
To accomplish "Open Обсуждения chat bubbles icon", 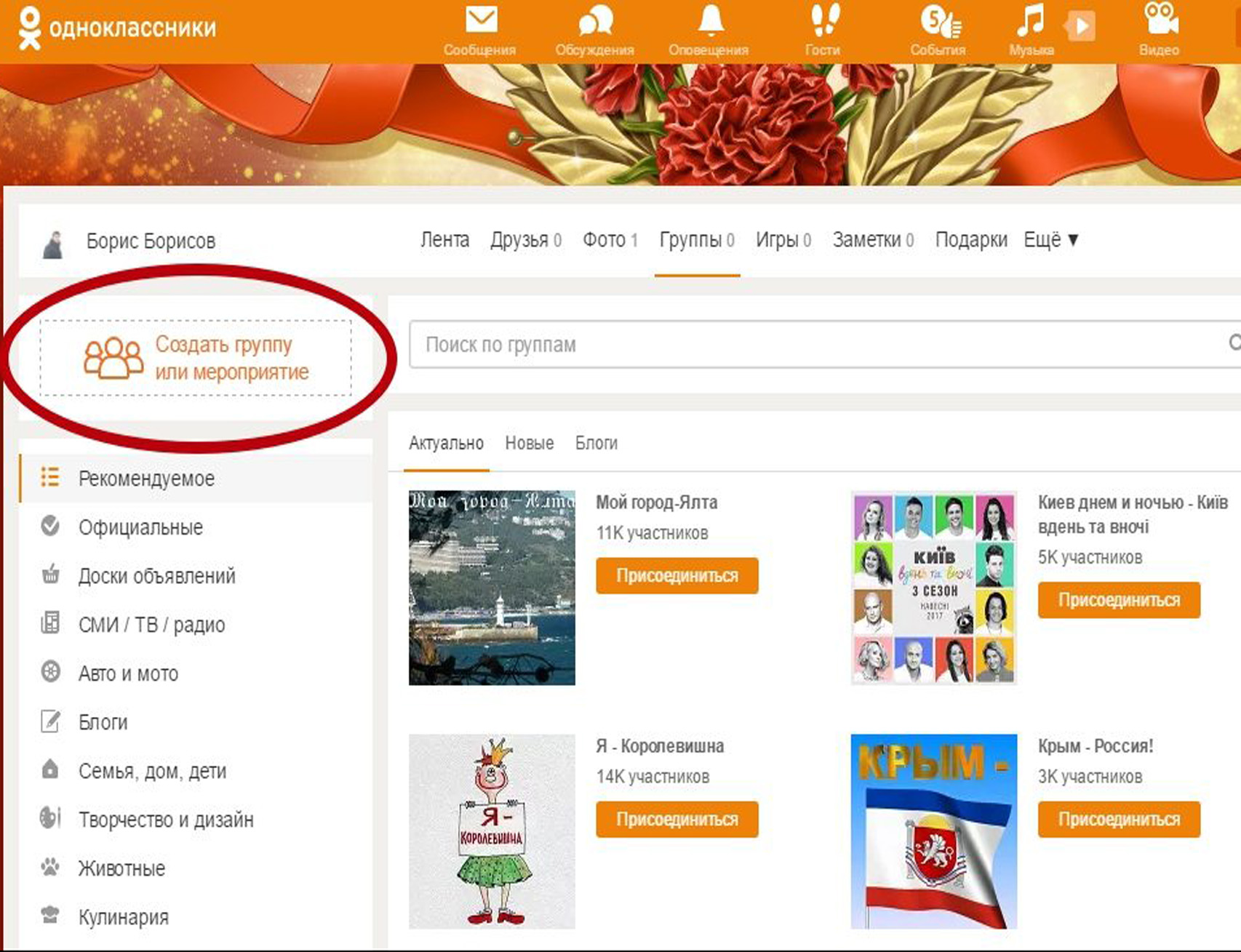I will pyautogui.click(x=595, y=22).
